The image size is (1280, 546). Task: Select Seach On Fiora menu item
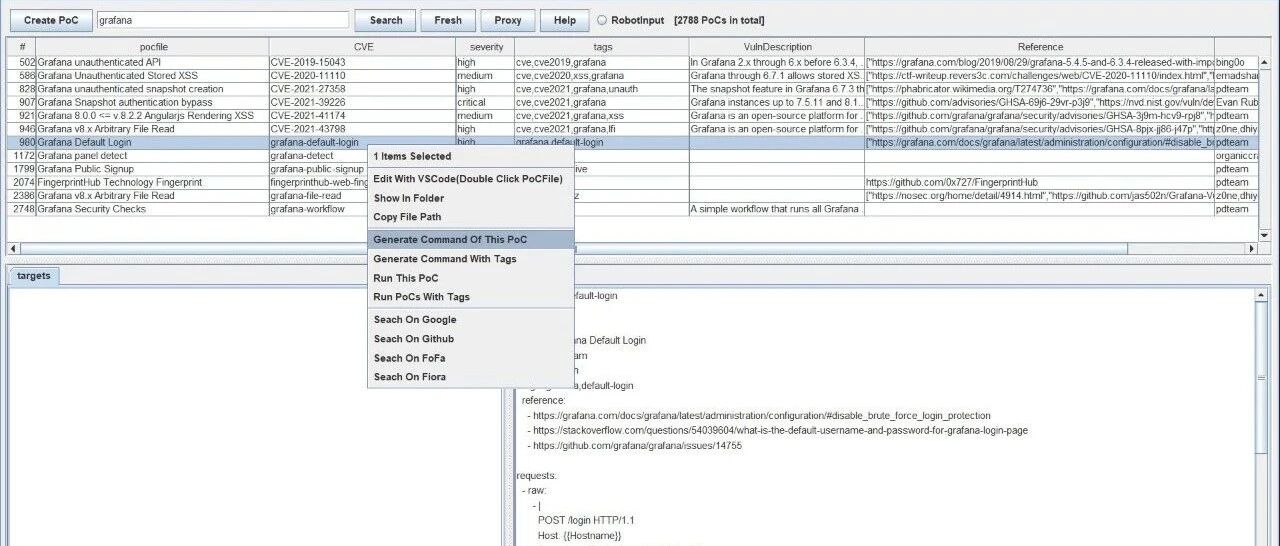coord(470,377)
